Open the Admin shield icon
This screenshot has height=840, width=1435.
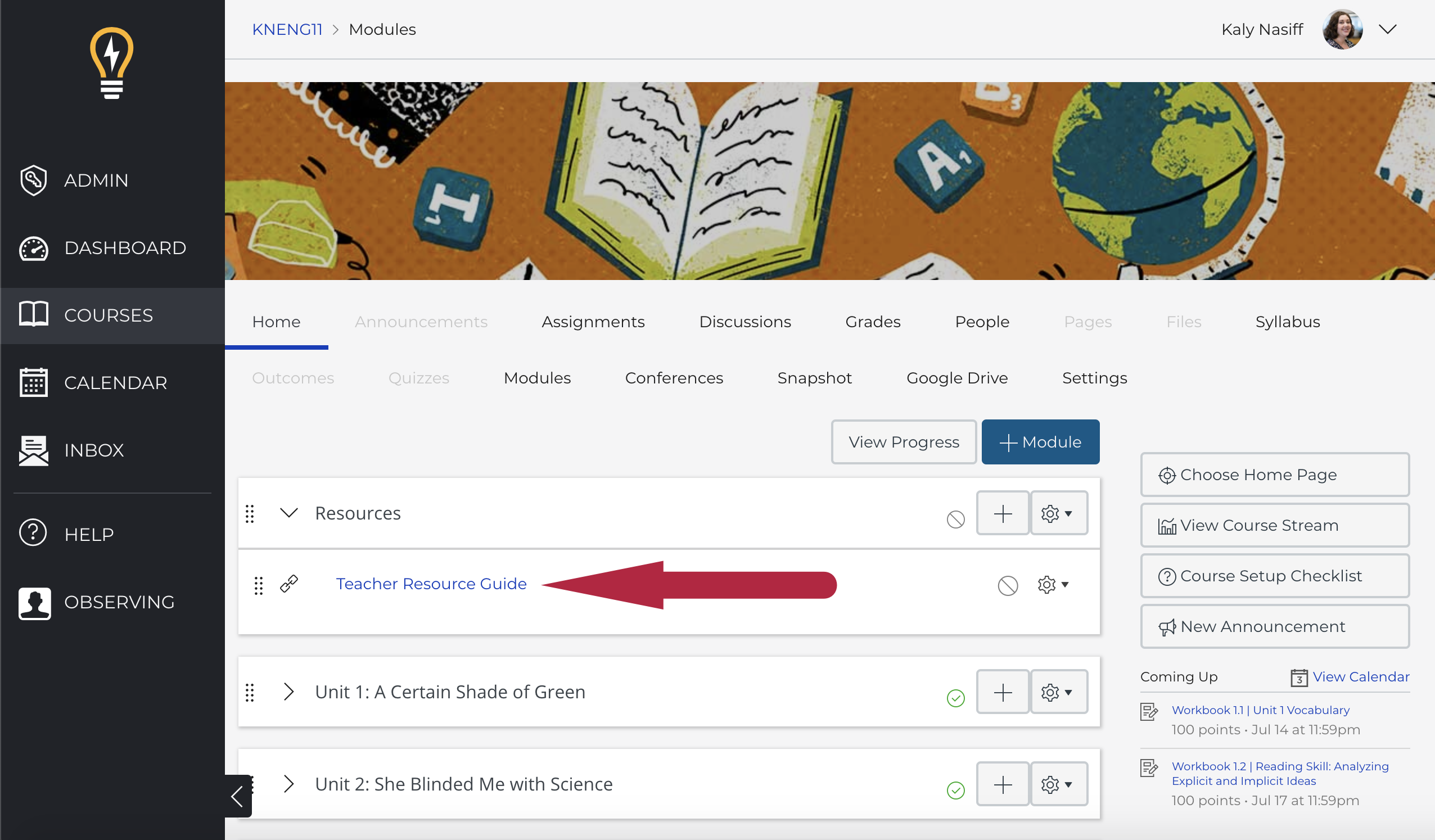(x=34, y=180)
